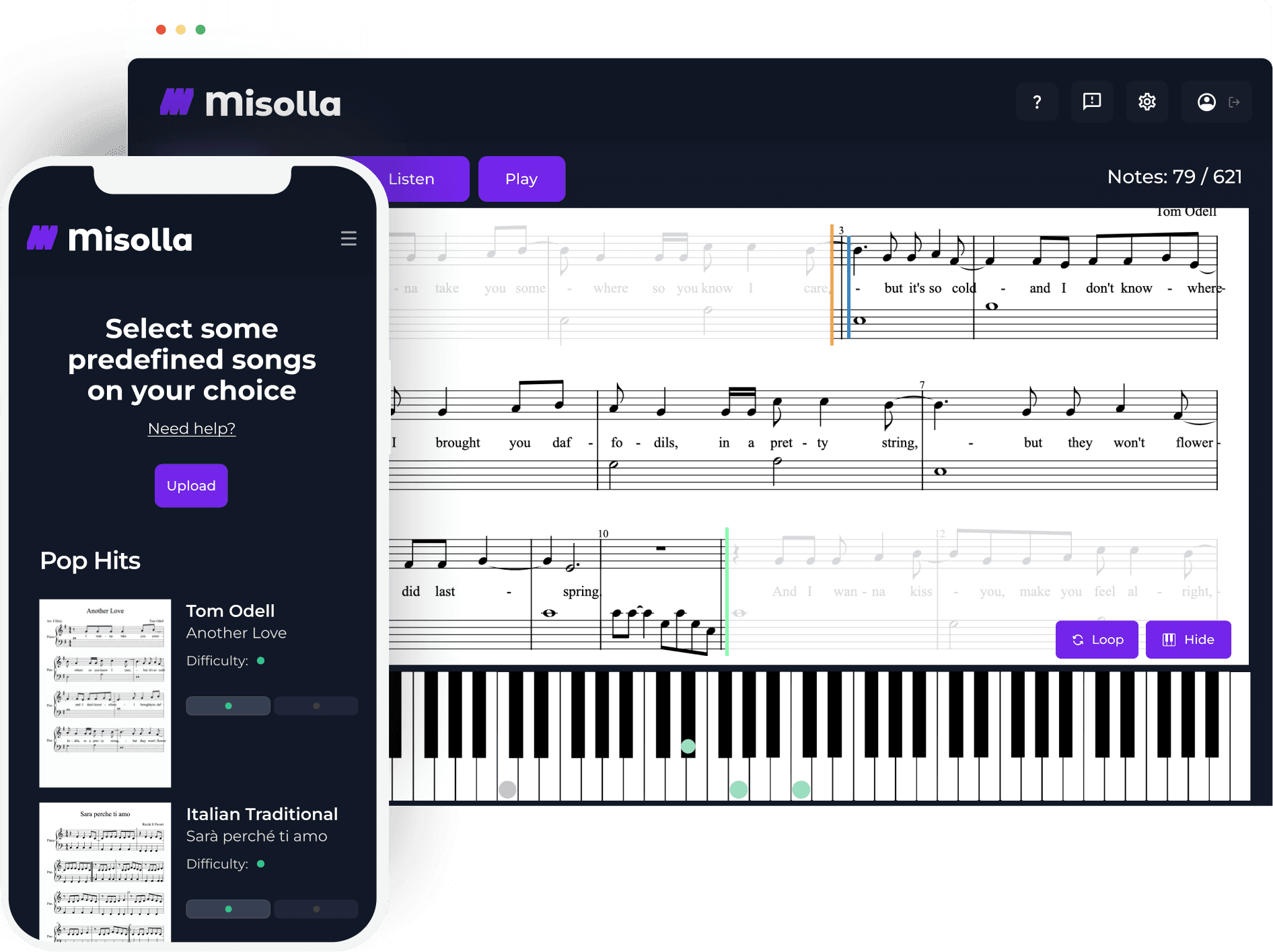Click the misolla logo on the phone screen
The width and height of the screenshot is (1273, 952).
click(110, 239)
